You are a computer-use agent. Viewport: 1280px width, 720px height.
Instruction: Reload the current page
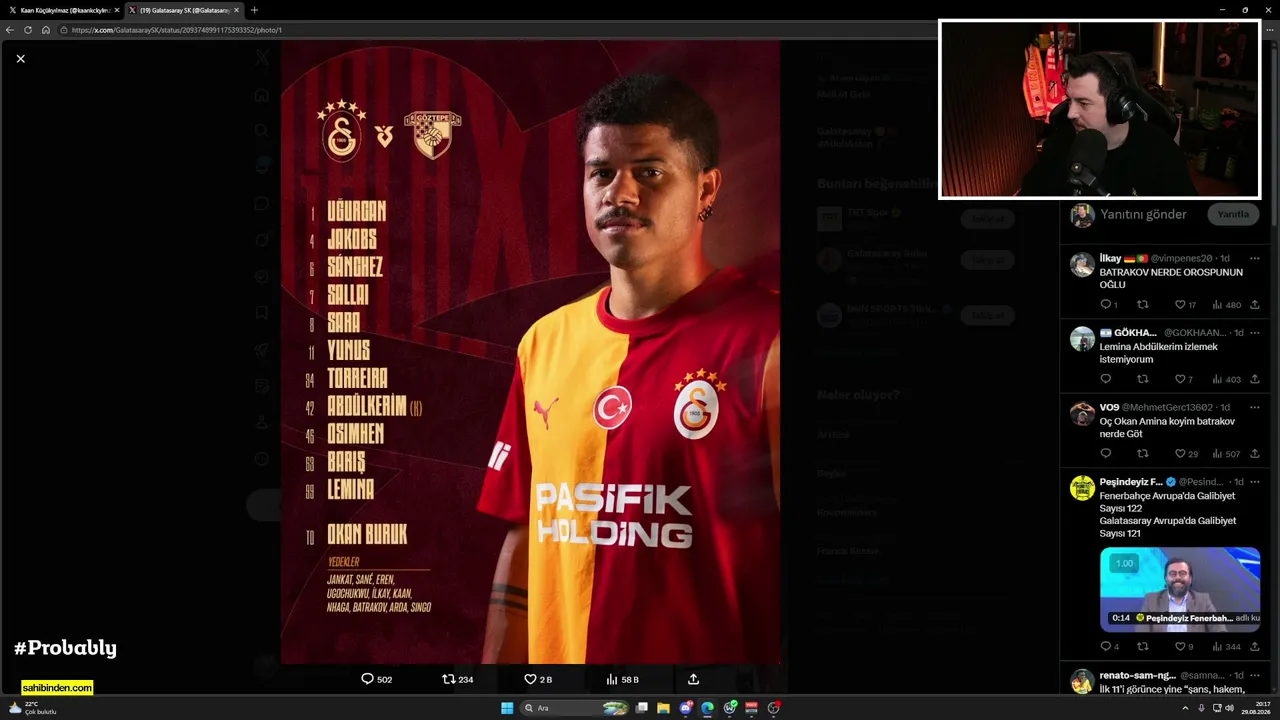coord(28,30)
